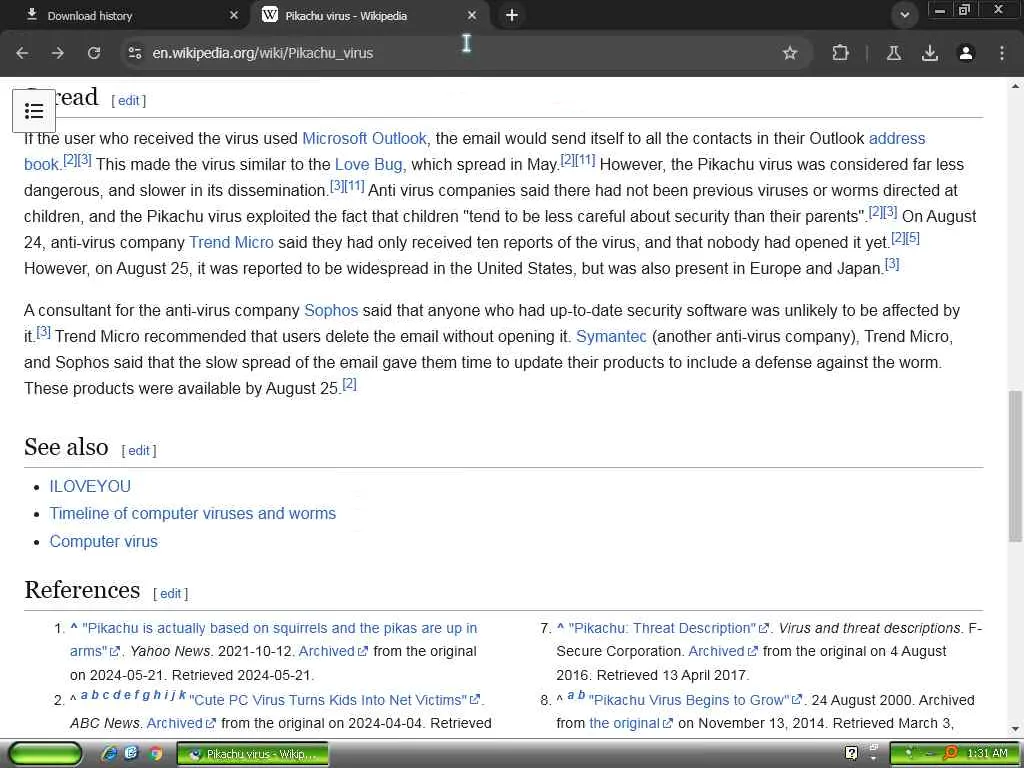Click the orange magnifier tray icon
The width and height of the screenshot is (1024, 768).
(951, 754)
